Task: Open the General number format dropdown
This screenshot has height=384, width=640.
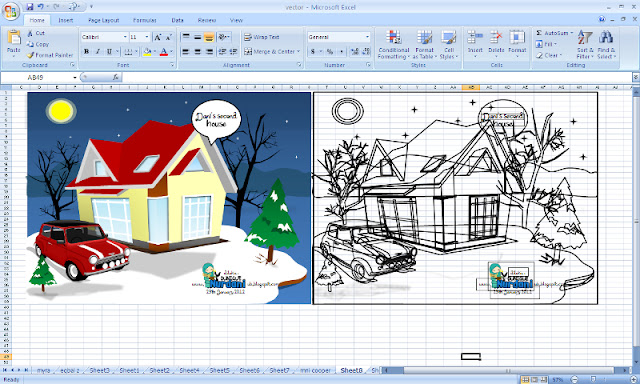Action: pos(367,37)
